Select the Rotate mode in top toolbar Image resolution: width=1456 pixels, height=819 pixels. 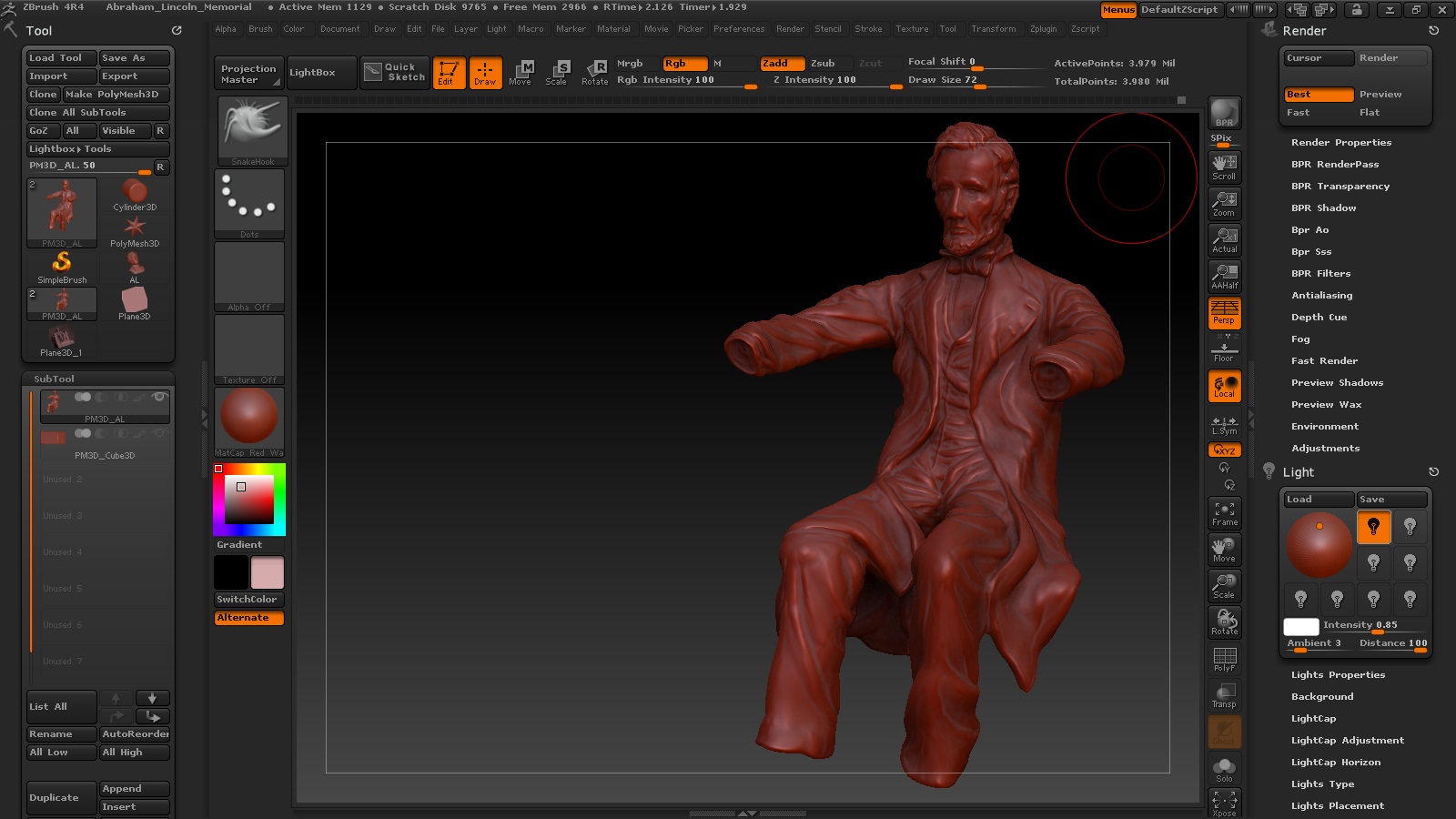click(x=595, y=73)
